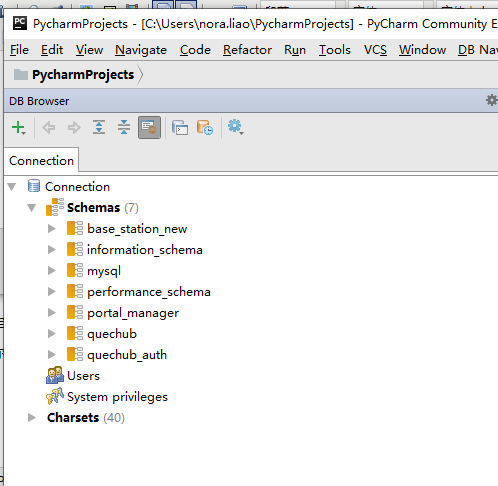Collapse the Connection tree node
498x486 pixels.
pyautogui.click(x=12, y=187)
